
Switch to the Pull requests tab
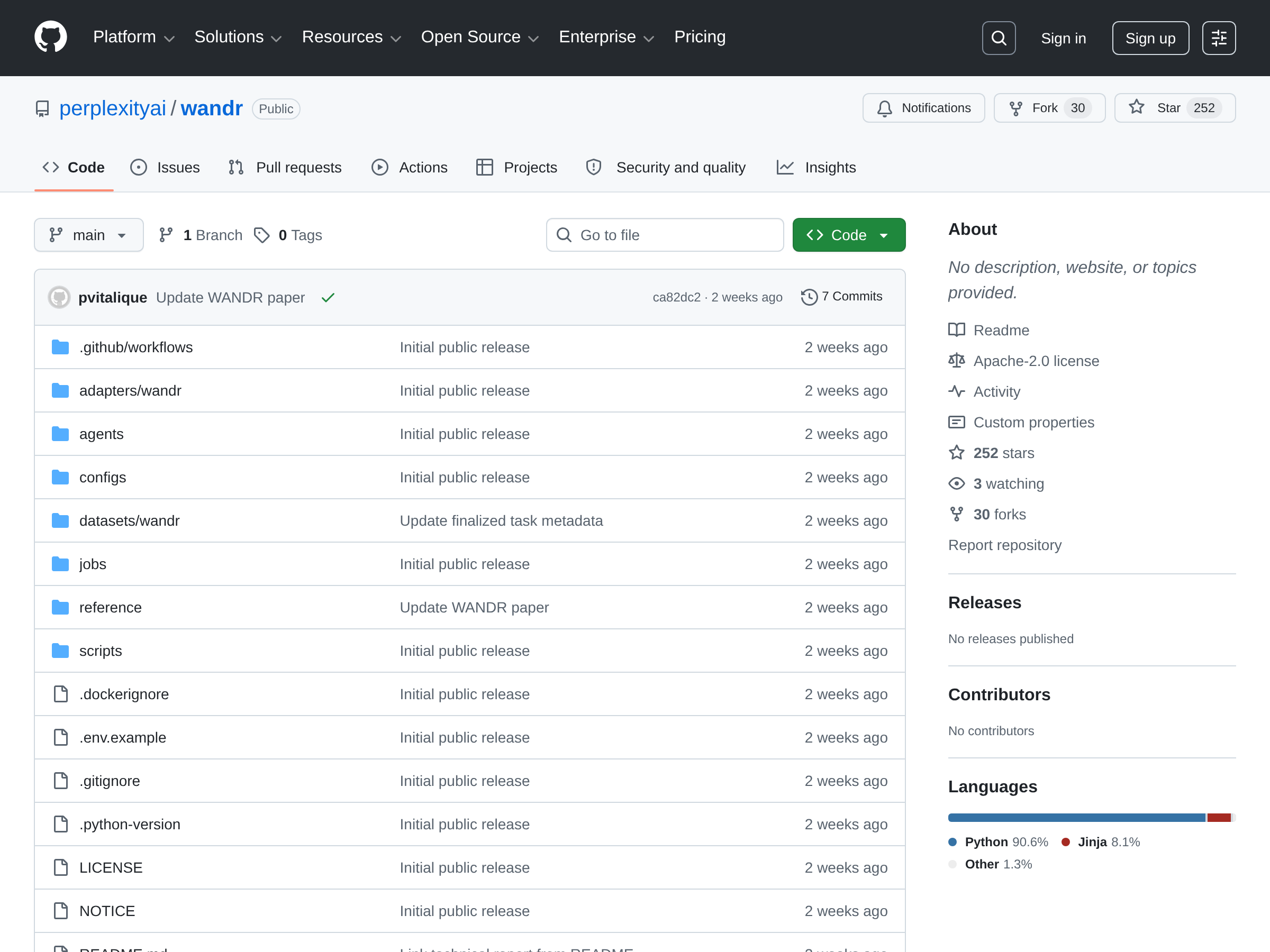285,168
